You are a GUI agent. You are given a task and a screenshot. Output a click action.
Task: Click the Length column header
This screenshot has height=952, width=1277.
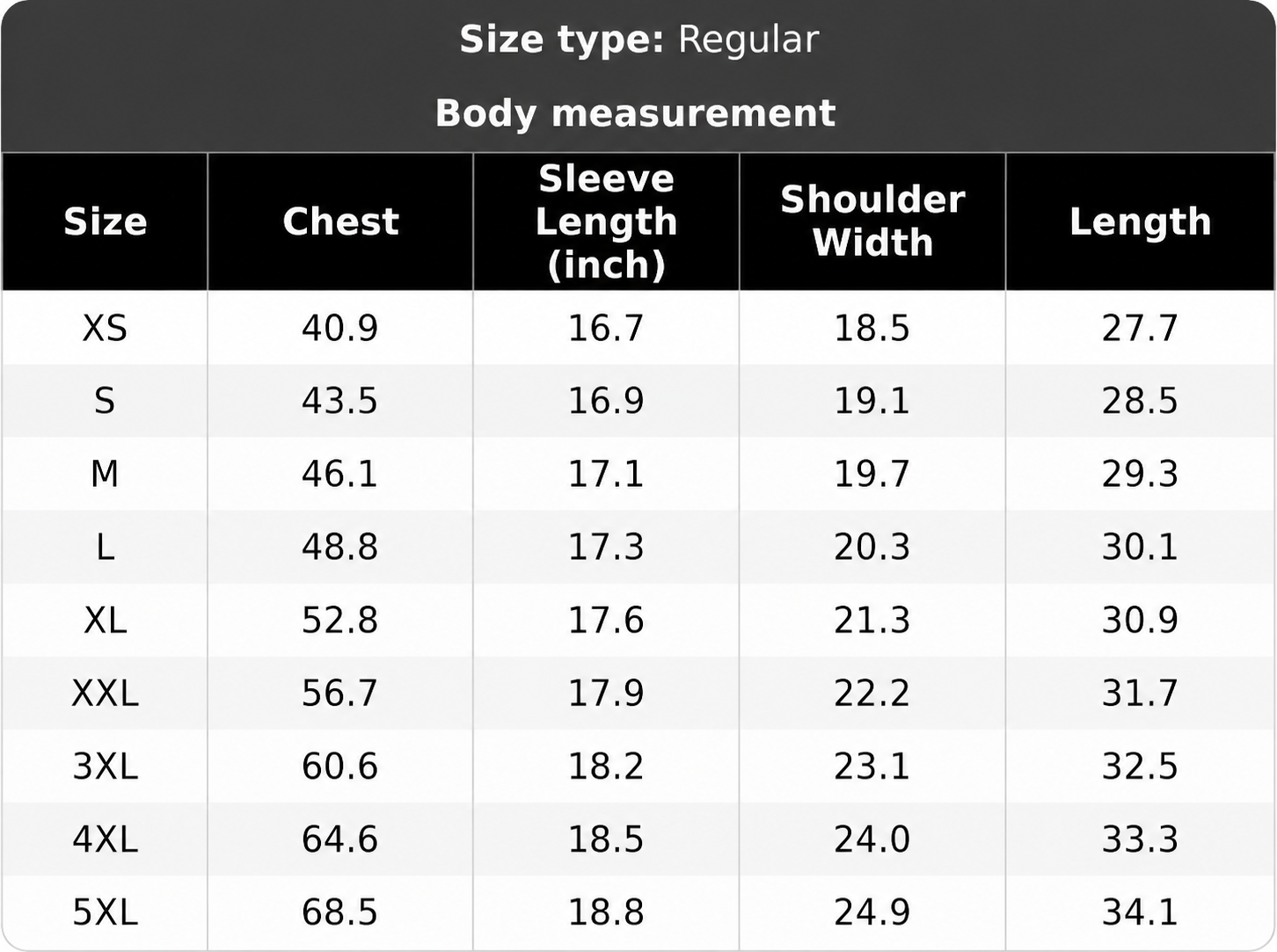pyautogui.click(x=1140, y=222)
